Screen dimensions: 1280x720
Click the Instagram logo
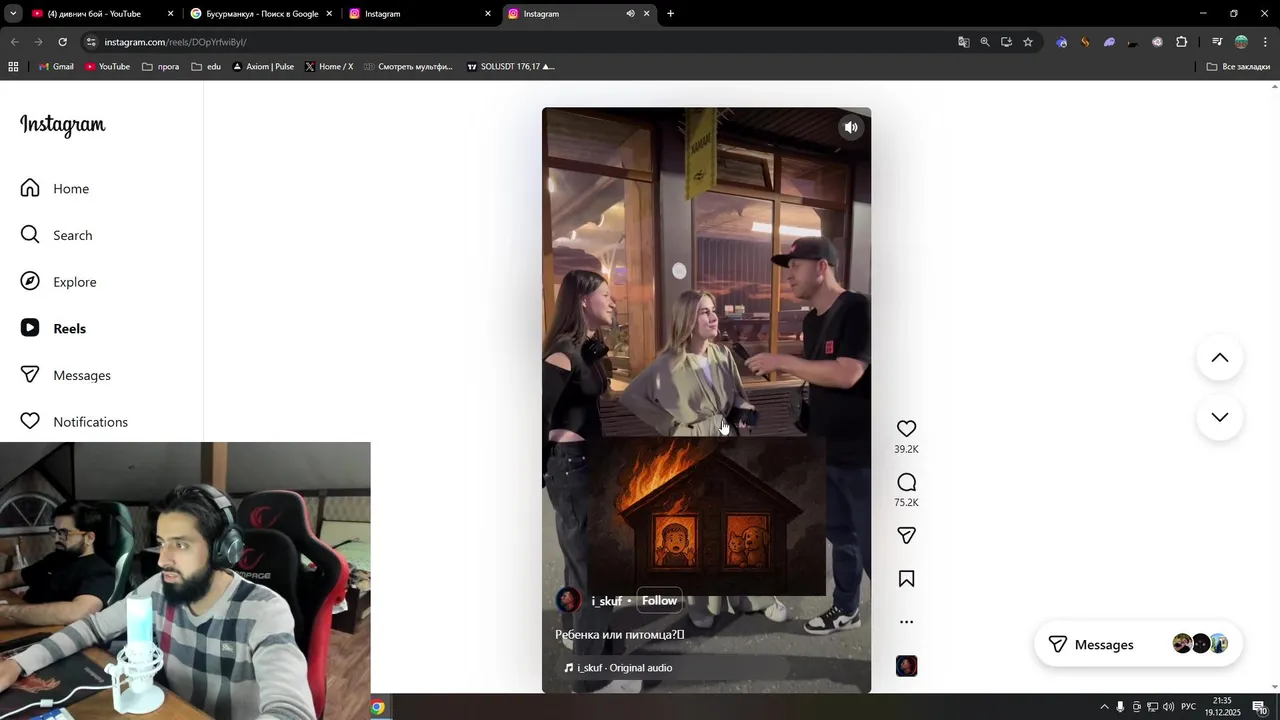(62, 125)
